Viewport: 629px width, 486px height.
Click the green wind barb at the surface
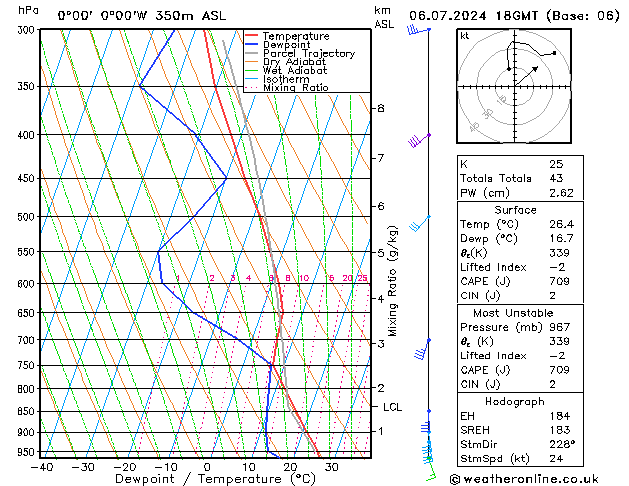click(x=431, y=470)
